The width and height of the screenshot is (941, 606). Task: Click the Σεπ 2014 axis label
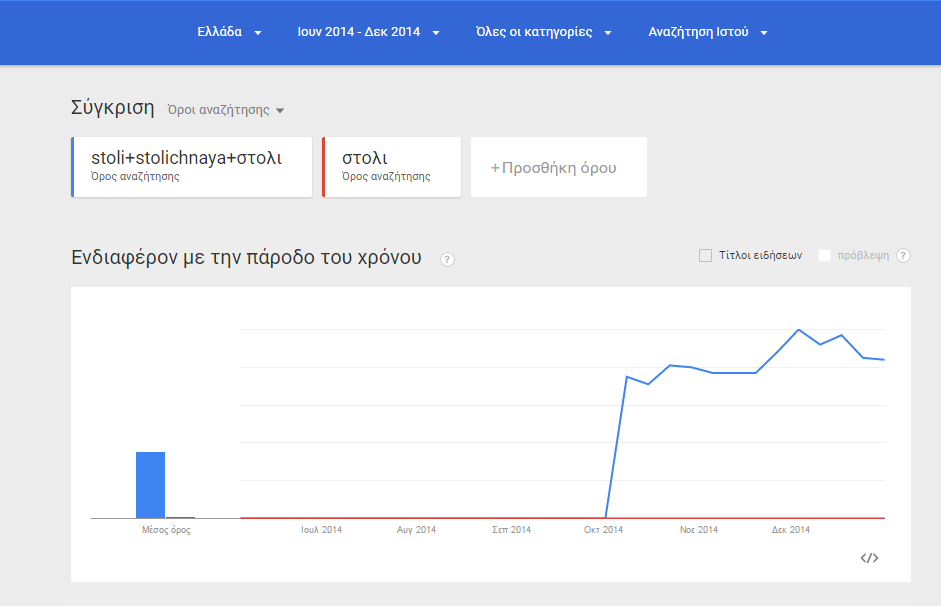click(x=511, y=530)
